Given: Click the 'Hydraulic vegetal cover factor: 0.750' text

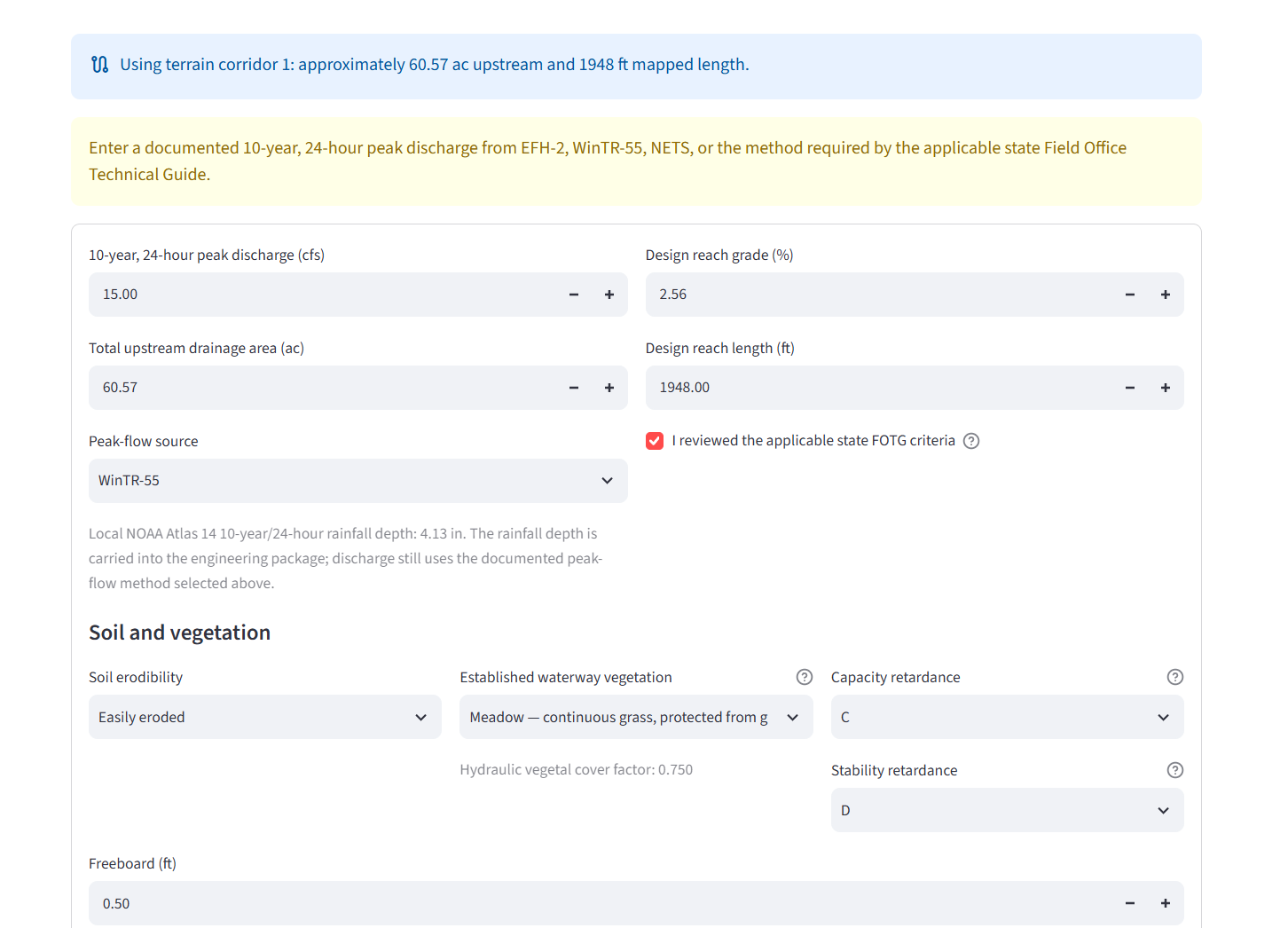Looking at the screenshot, I should [577, 770].
